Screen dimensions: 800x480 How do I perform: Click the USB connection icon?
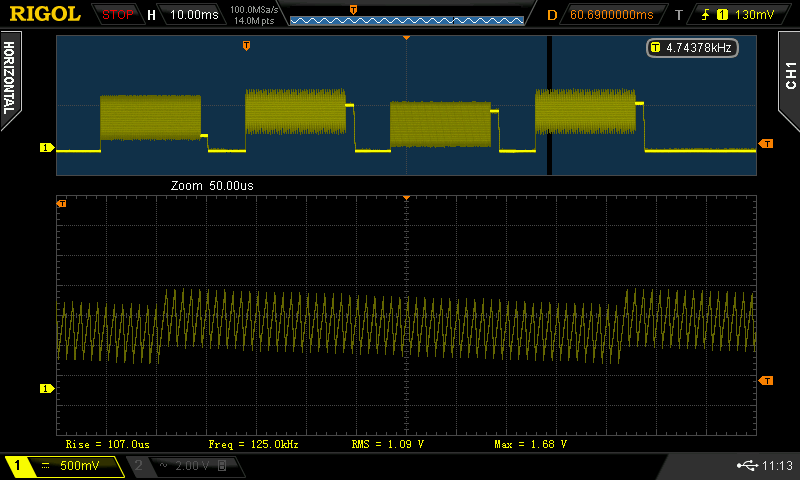[747, 465]
